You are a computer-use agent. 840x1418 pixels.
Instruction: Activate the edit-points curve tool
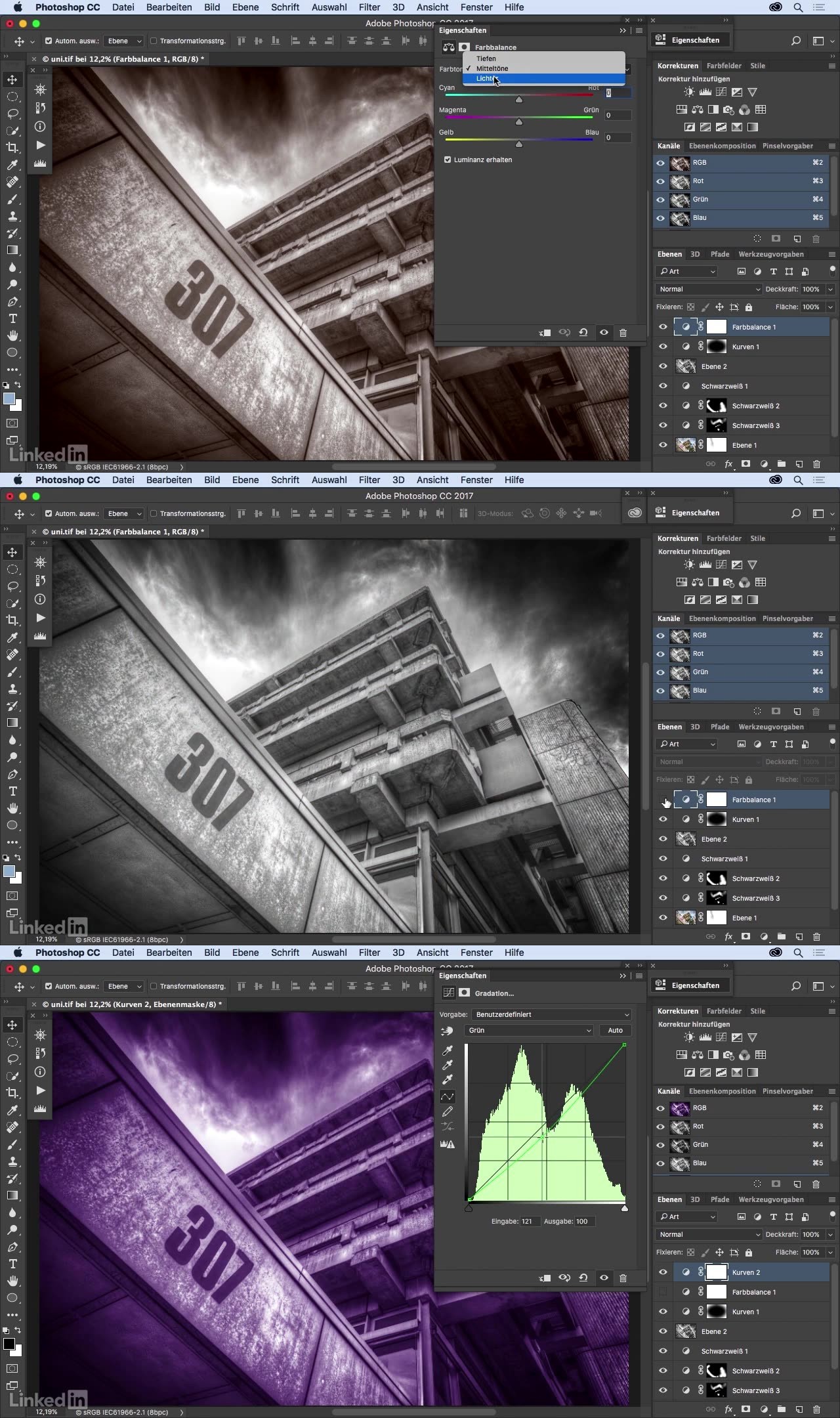(x=448, y=1096)
